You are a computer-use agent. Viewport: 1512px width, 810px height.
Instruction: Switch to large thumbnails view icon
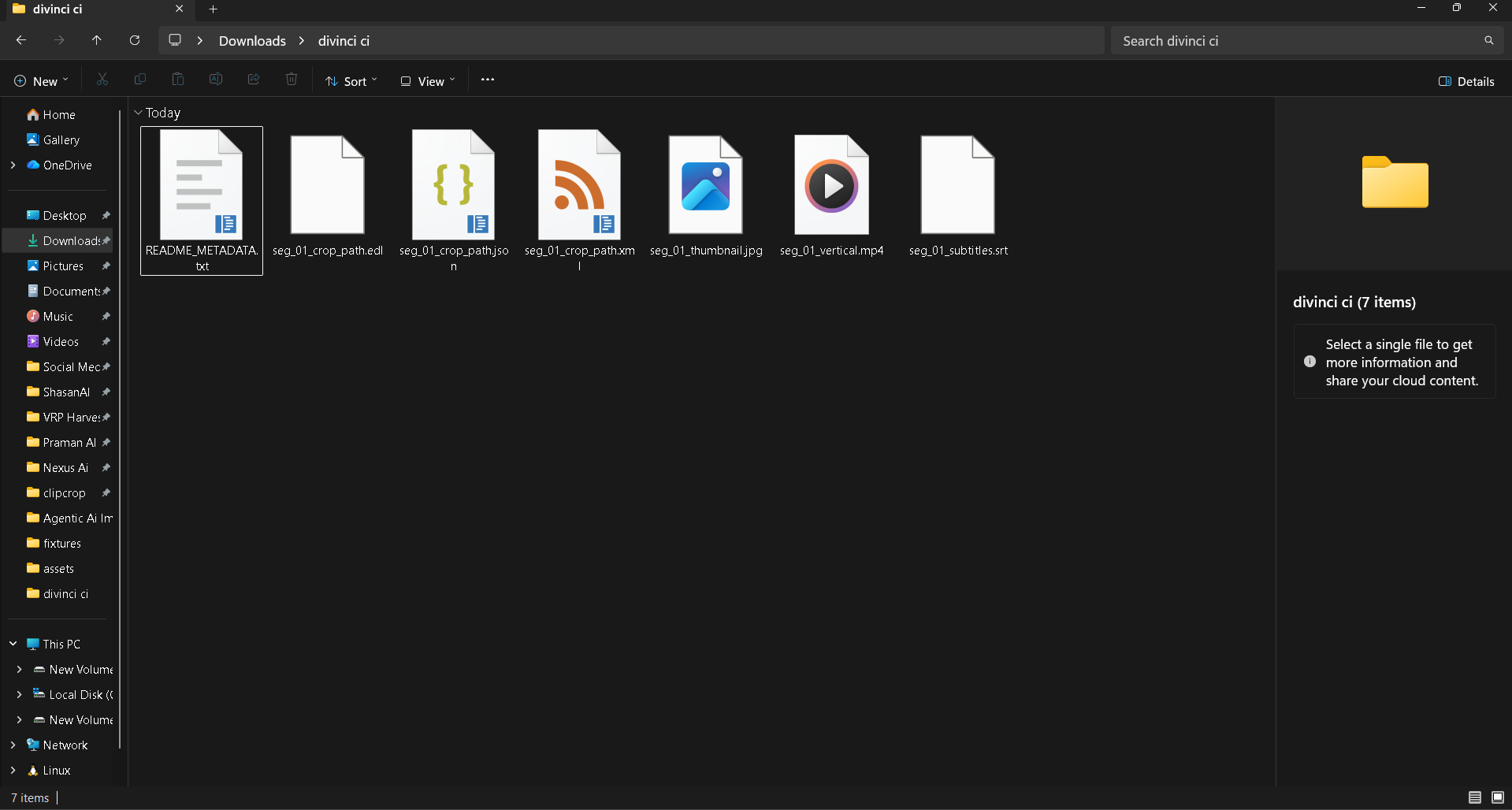click(x=1498, y=797)
